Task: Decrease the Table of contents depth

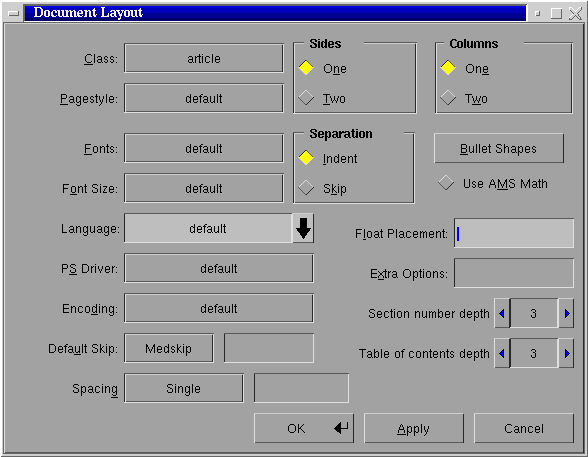Action: (502, 354)
